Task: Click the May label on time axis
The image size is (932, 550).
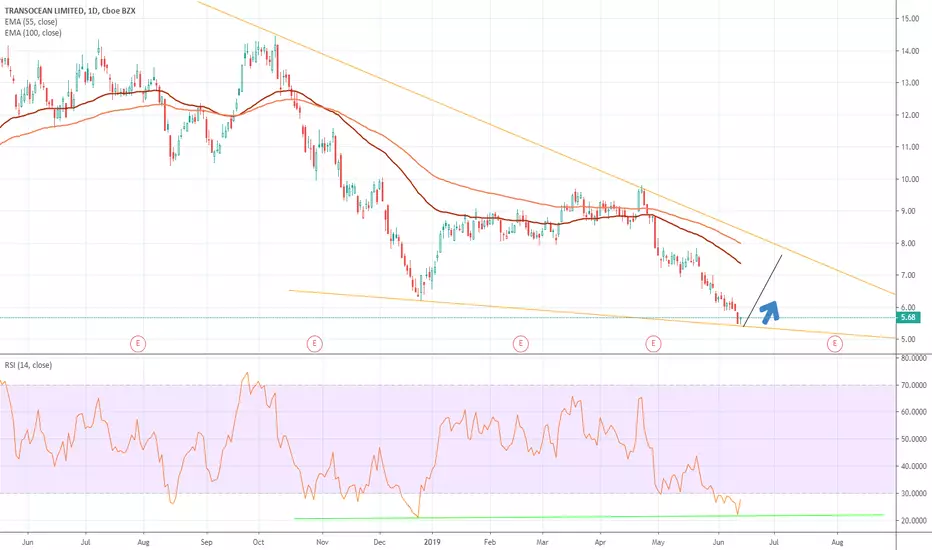Action: click(658, 542)
